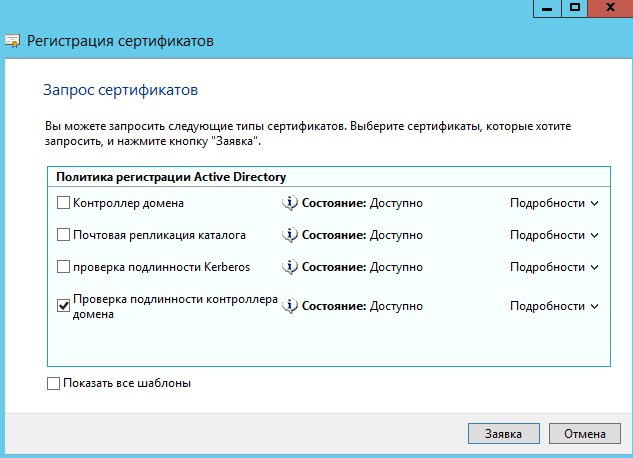Expand Подробности for Контроллер домена
The image size is (633, 458).
click(x=554, y=203)
